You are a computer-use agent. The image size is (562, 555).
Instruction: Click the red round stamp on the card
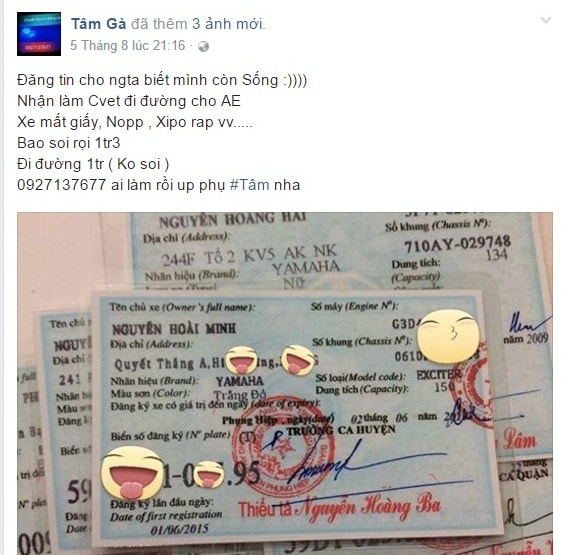click(283, 446)
